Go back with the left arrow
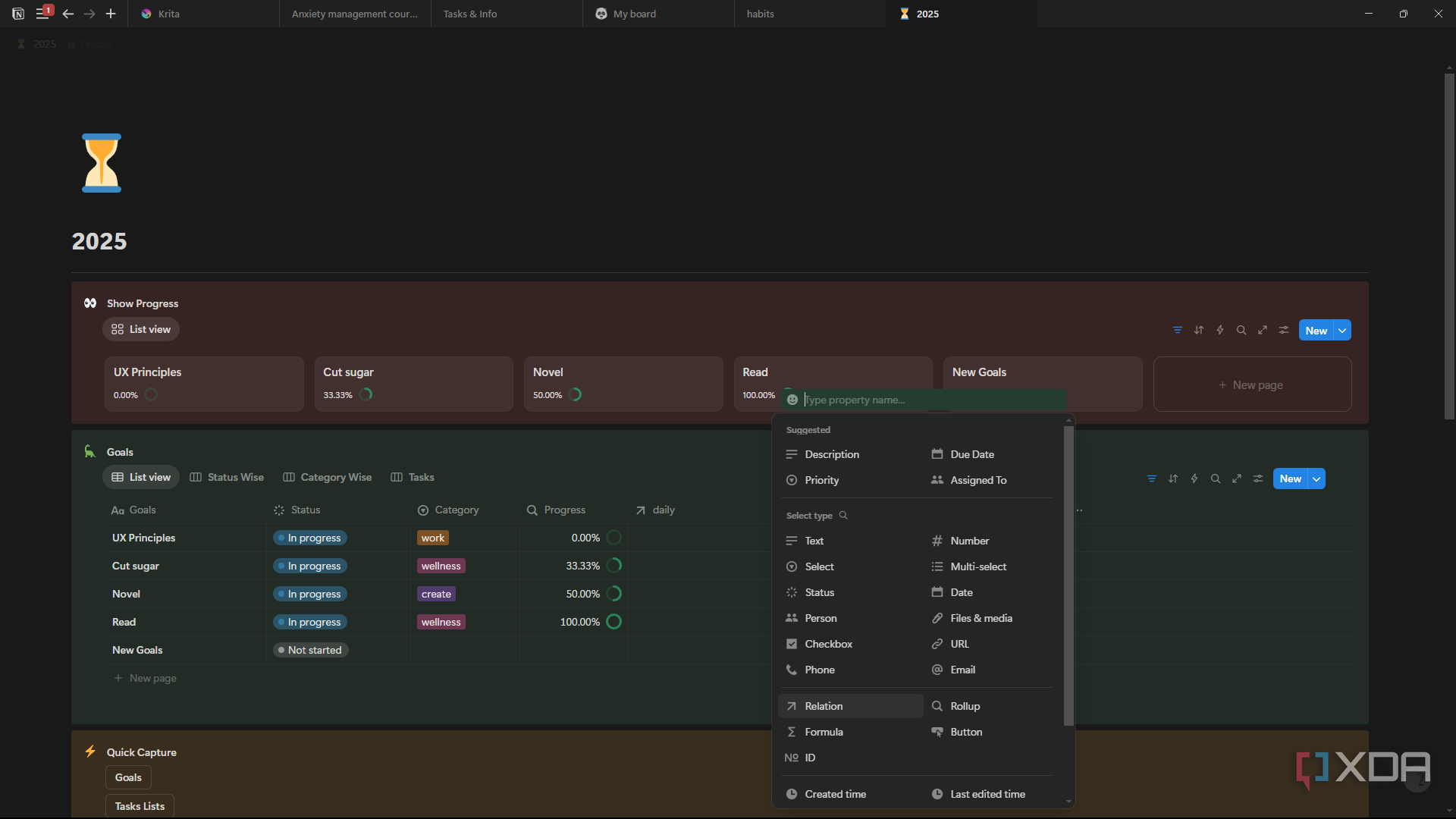This screenshot has width=1456, height=819. click(x=68, y=14)
